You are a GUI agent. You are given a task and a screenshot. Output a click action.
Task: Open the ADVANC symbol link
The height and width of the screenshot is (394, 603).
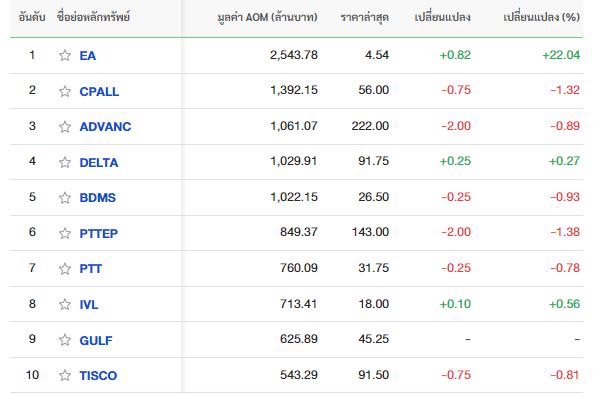[x=105, y=126]
